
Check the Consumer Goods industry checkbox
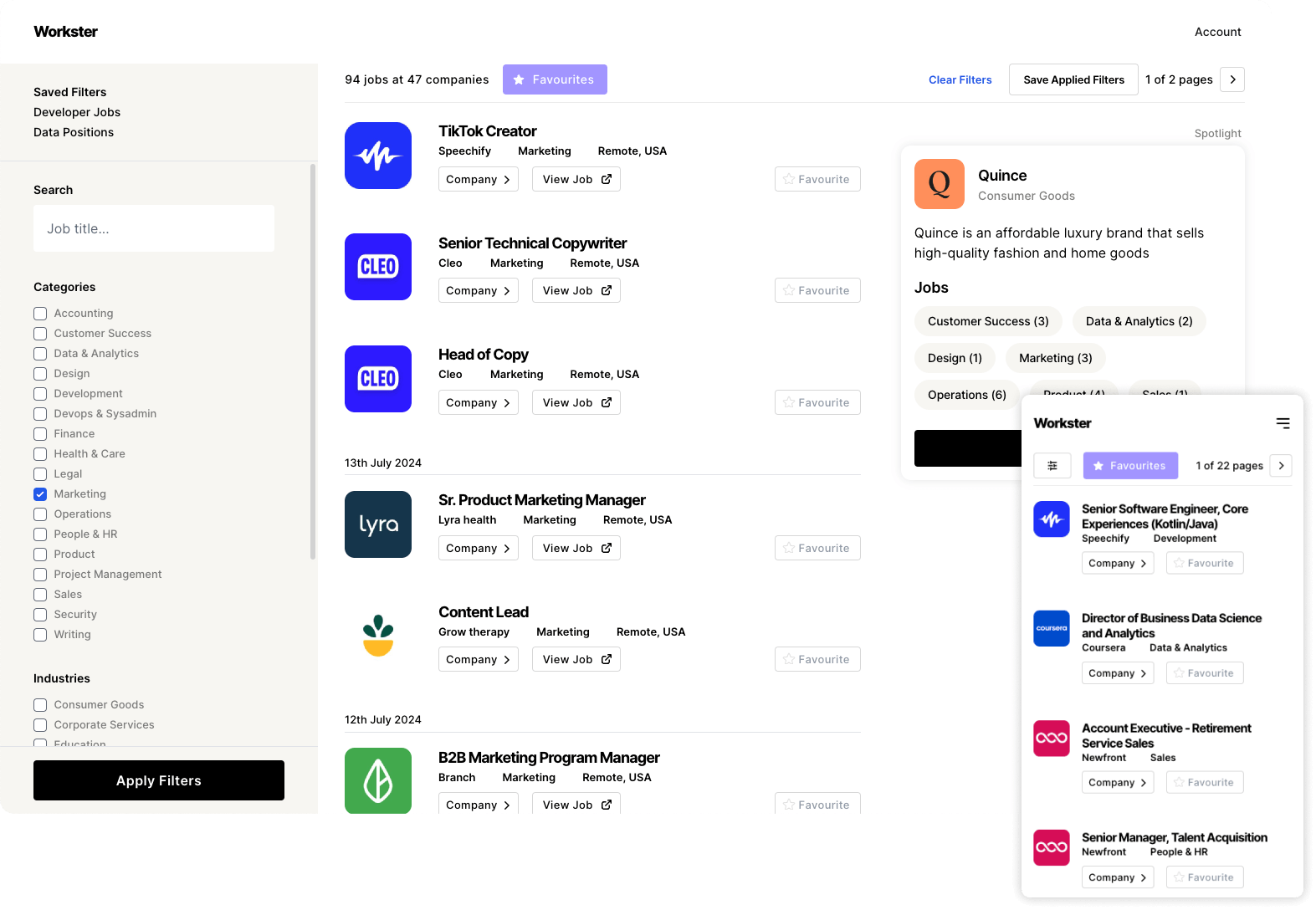coord(40,705)
